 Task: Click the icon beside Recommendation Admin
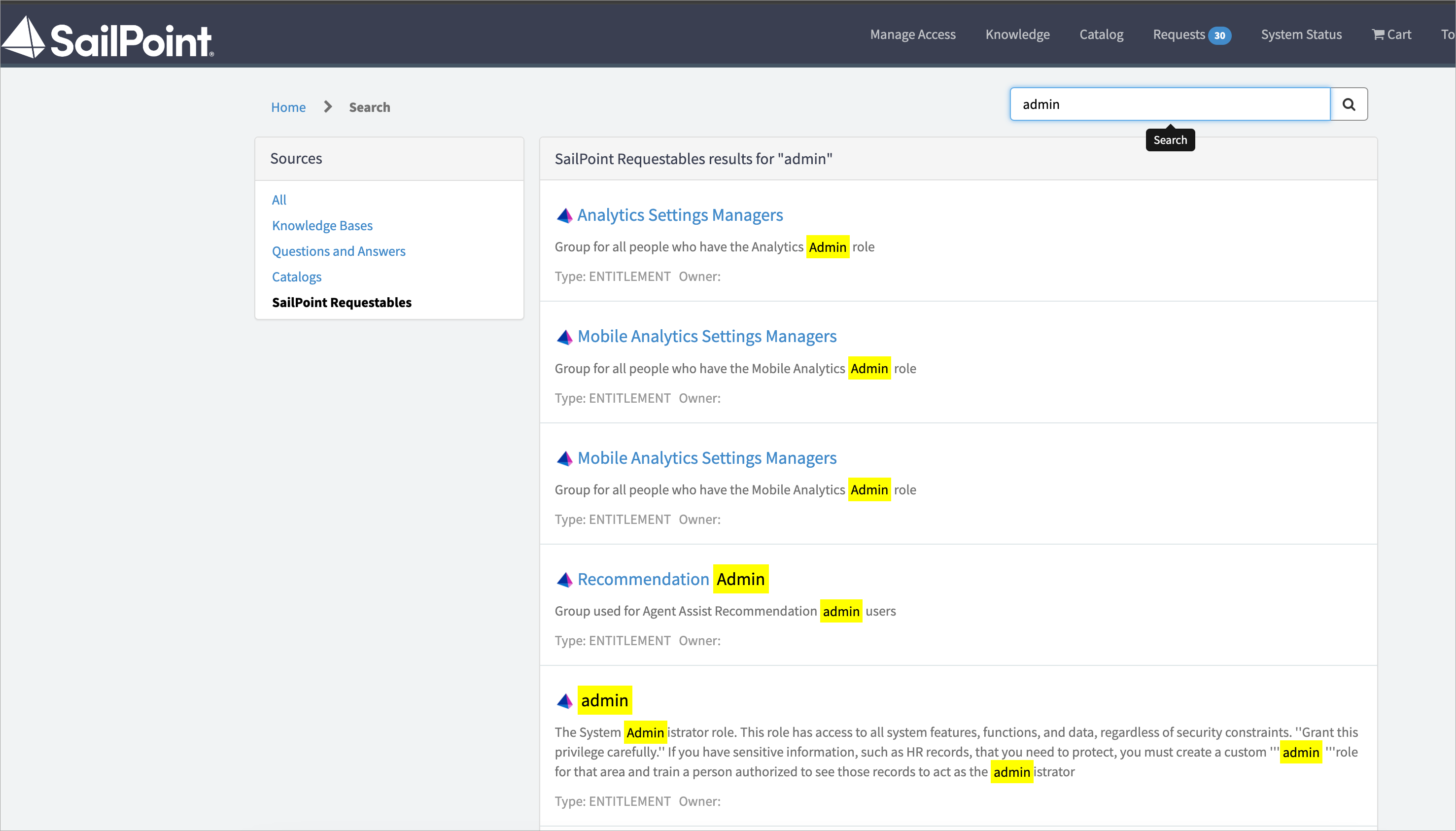(564, 579)
